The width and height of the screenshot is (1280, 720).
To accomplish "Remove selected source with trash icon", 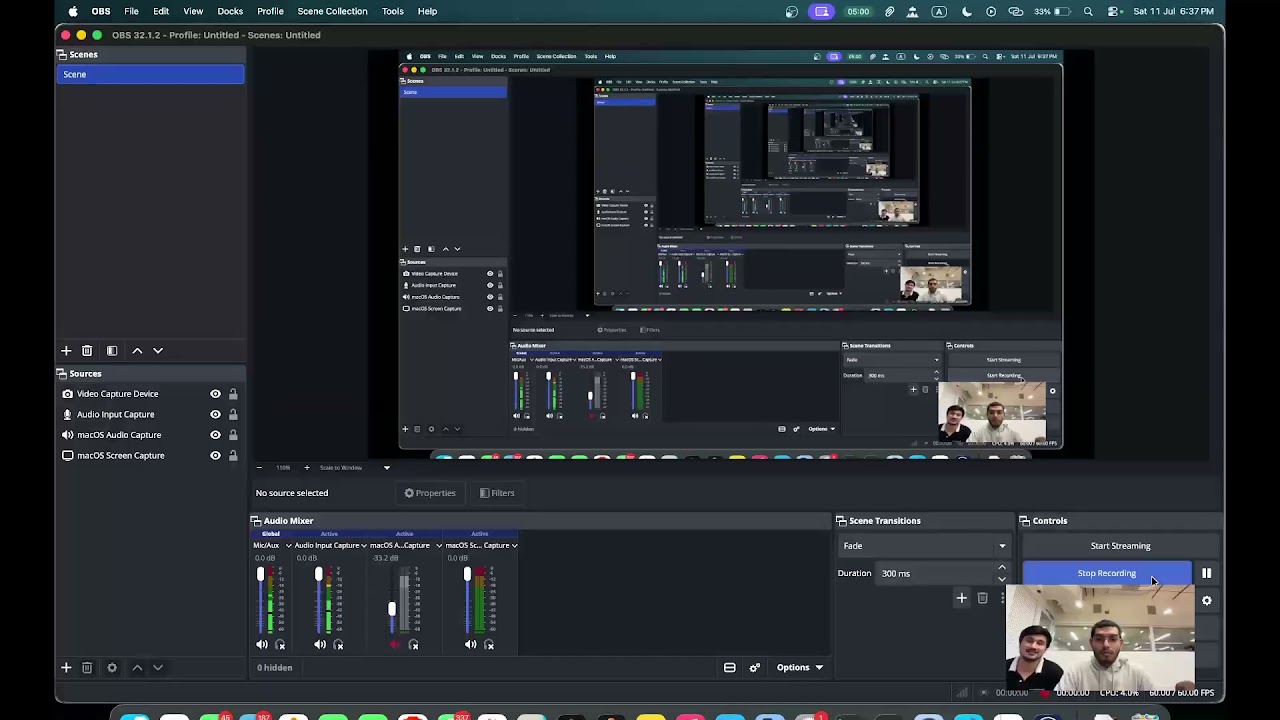I will 87,667.
